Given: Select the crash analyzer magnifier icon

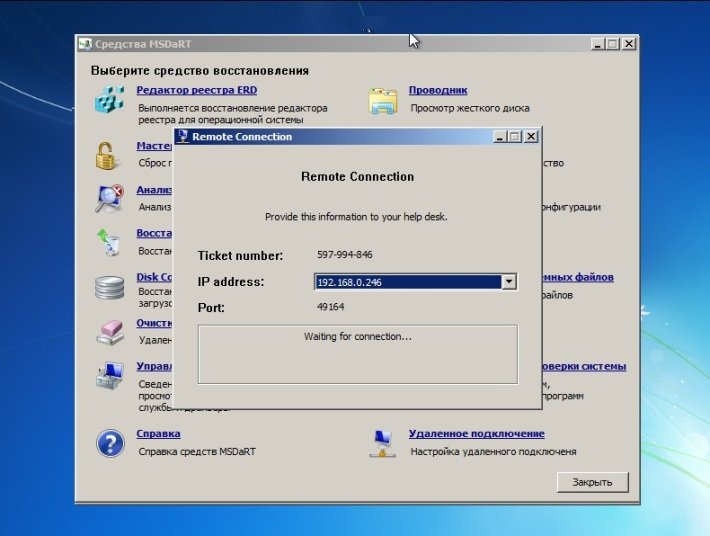Looking at the screenshot, I should tap(108, 198).
